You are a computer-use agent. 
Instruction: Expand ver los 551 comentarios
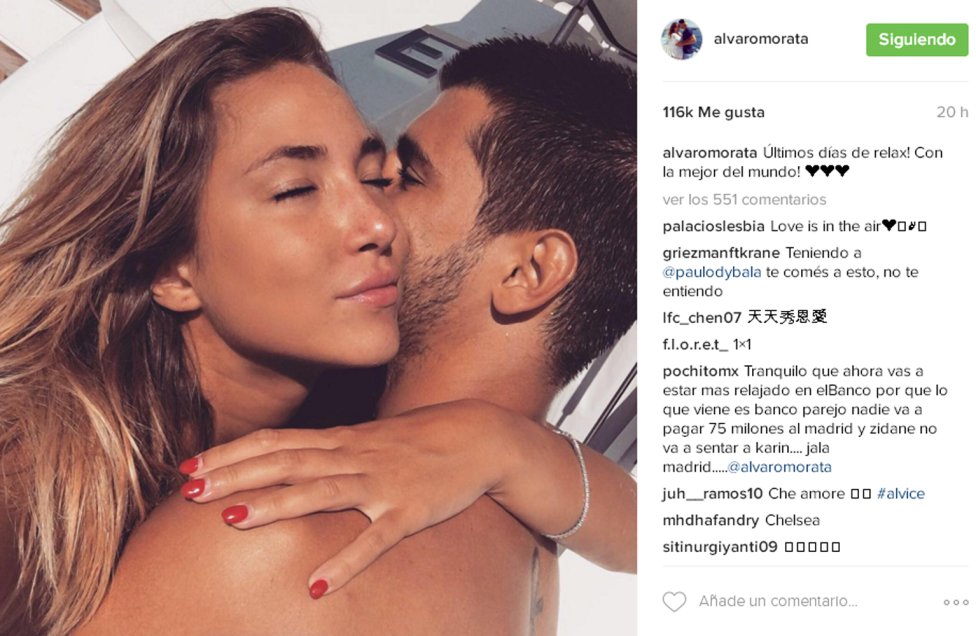744,200
